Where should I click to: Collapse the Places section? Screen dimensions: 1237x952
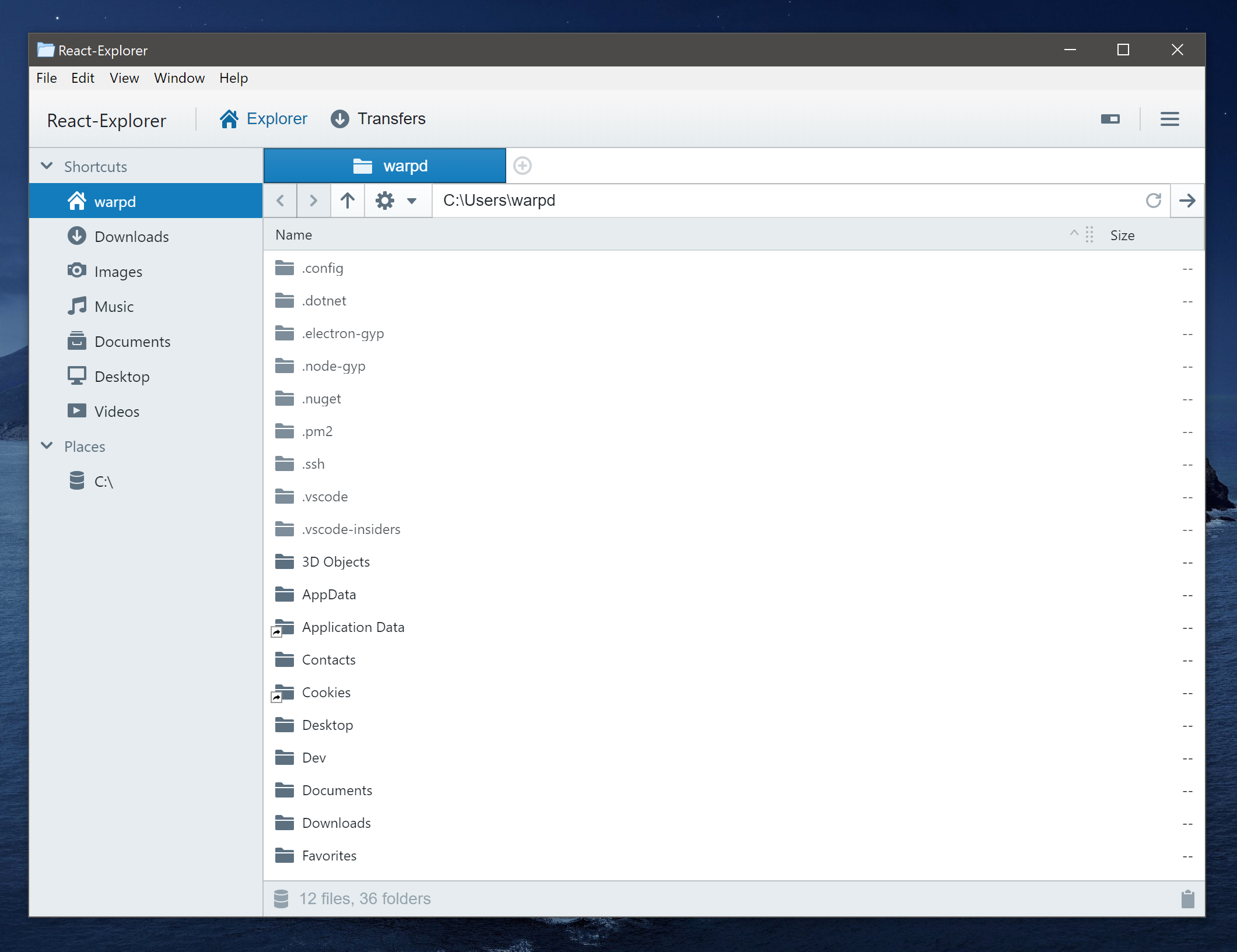[47, 446]
